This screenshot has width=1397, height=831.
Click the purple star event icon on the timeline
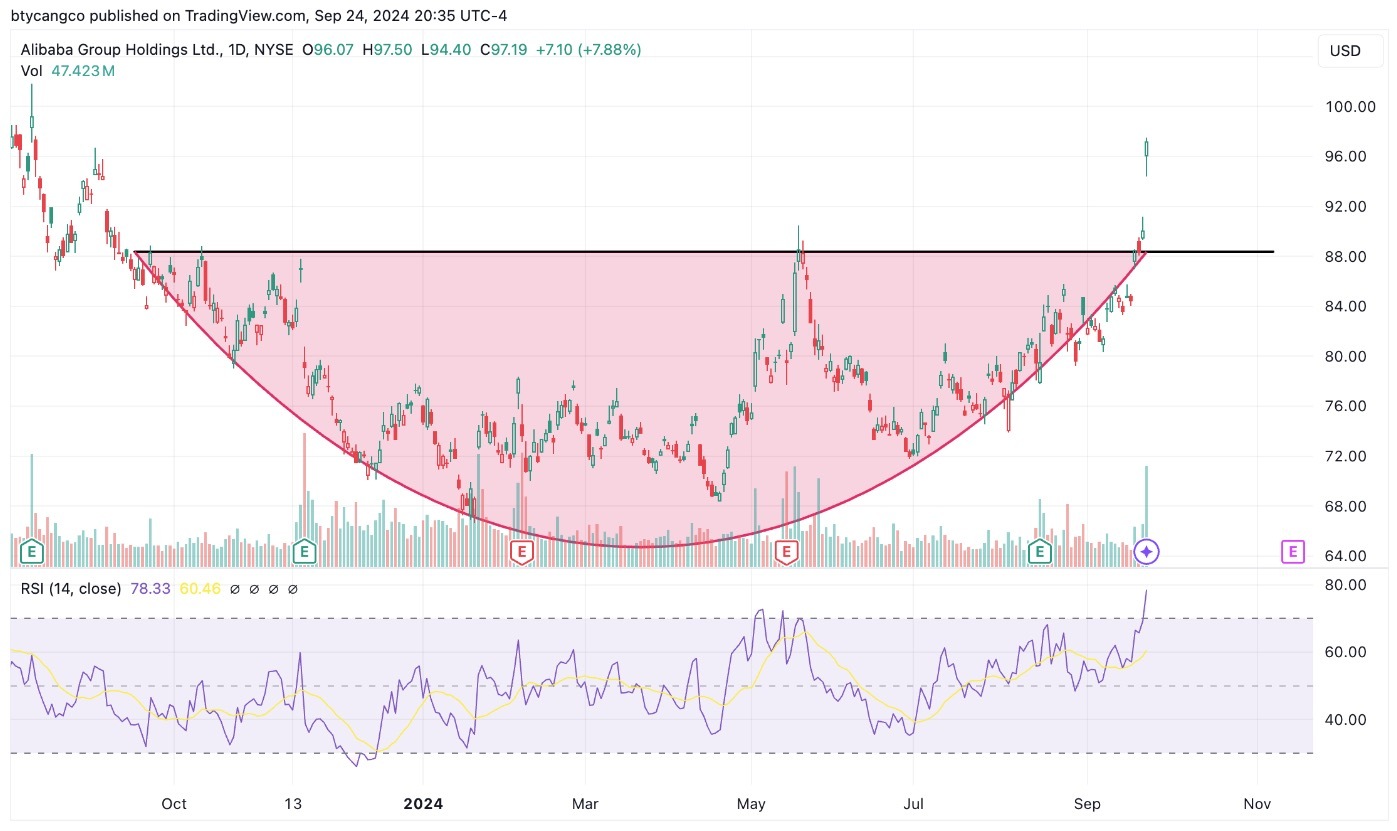coord(1146,551)
